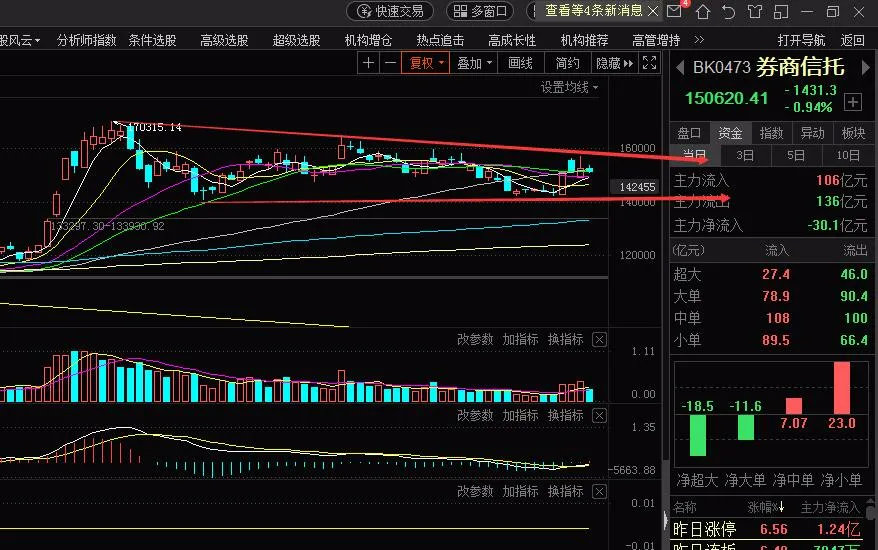
Task: Switch to the 盘口 tab
Action: pyautogui.click(x=689, y=133)
